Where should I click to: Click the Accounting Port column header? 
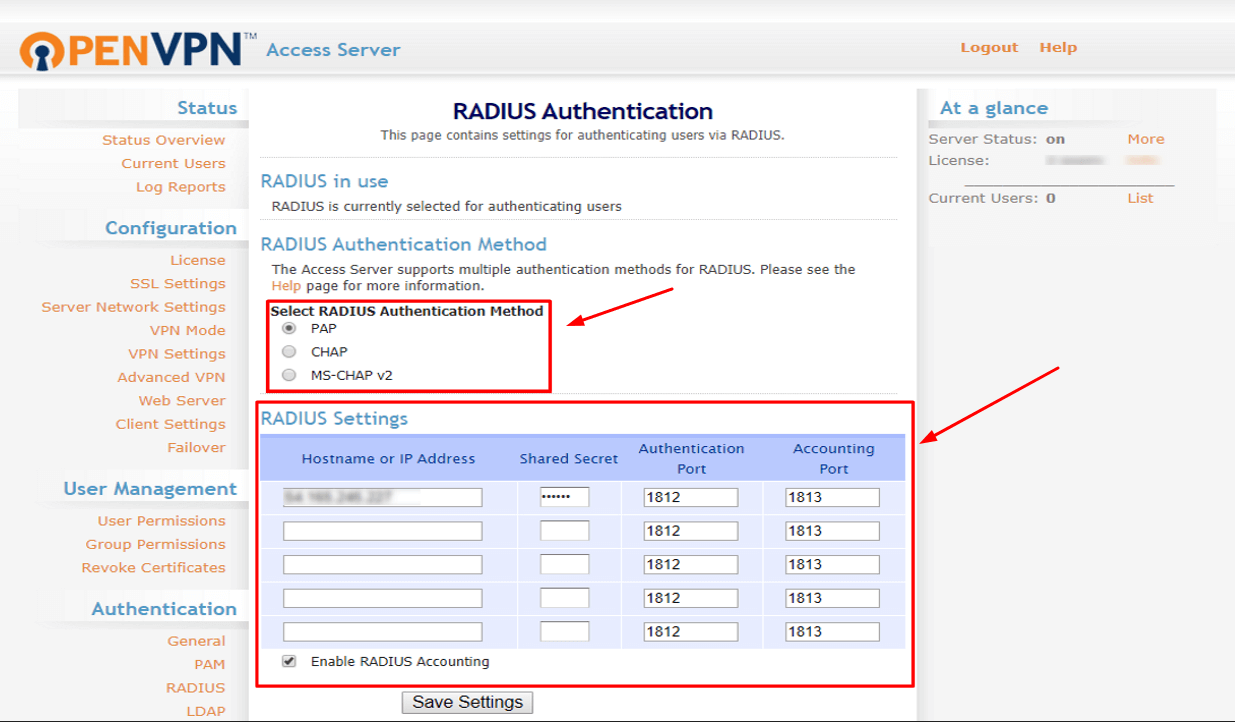coord(834,459)
